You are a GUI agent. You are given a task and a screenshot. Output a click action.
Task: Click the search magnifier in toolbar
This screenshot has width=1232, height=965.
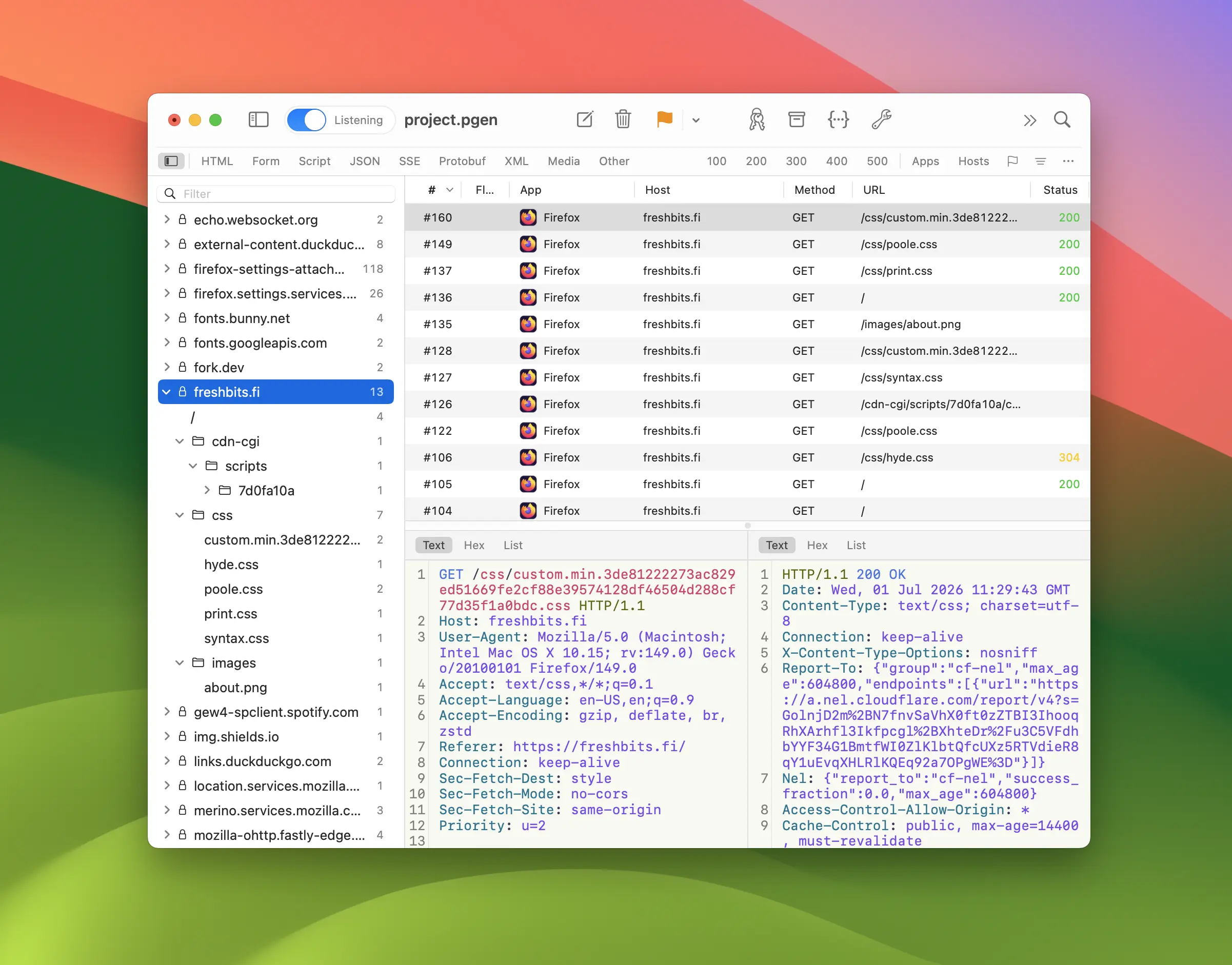(x=1062, y=120)
